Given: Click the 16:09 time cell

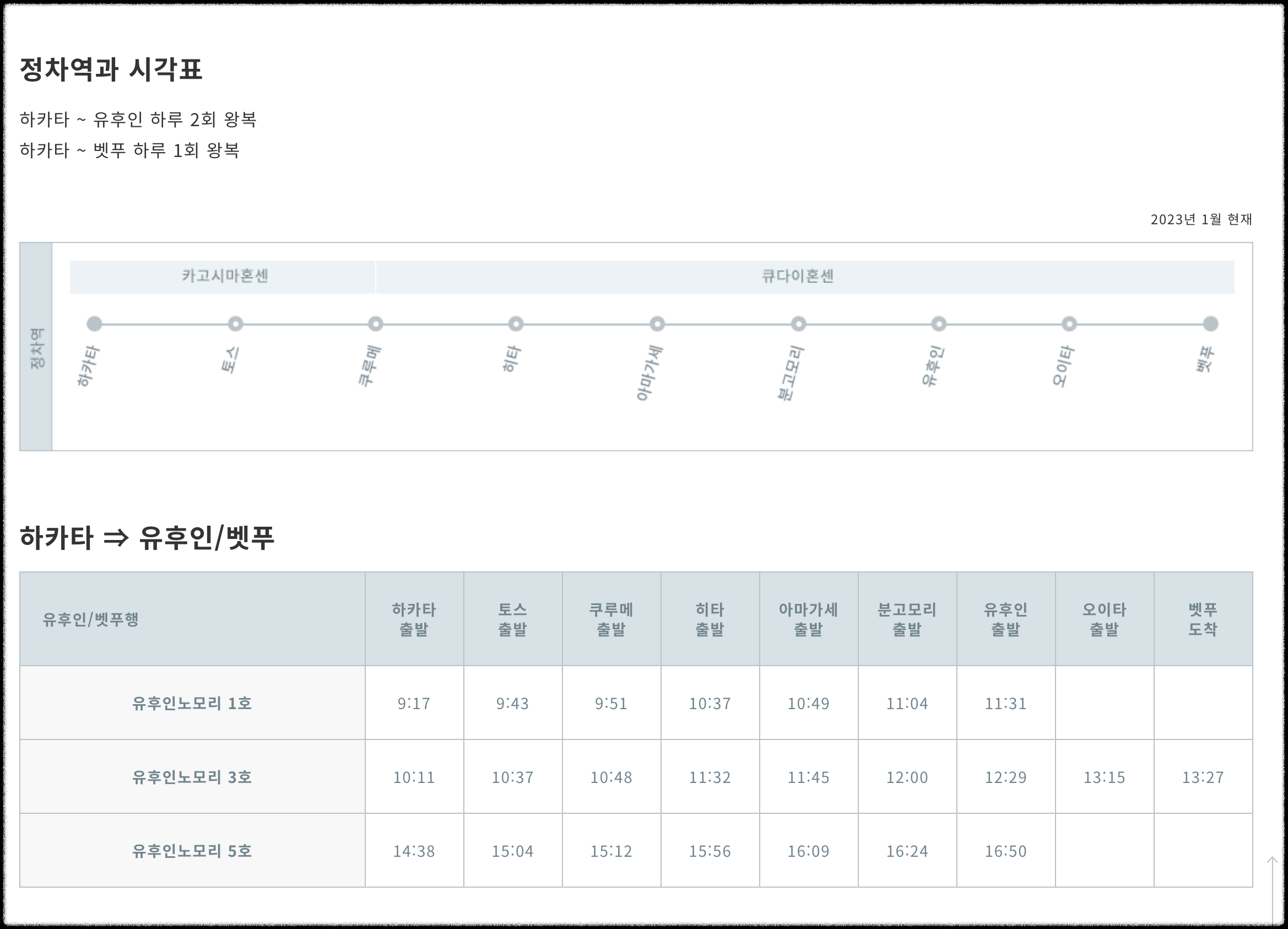Looking at the screenshot, I should point(809,851).
